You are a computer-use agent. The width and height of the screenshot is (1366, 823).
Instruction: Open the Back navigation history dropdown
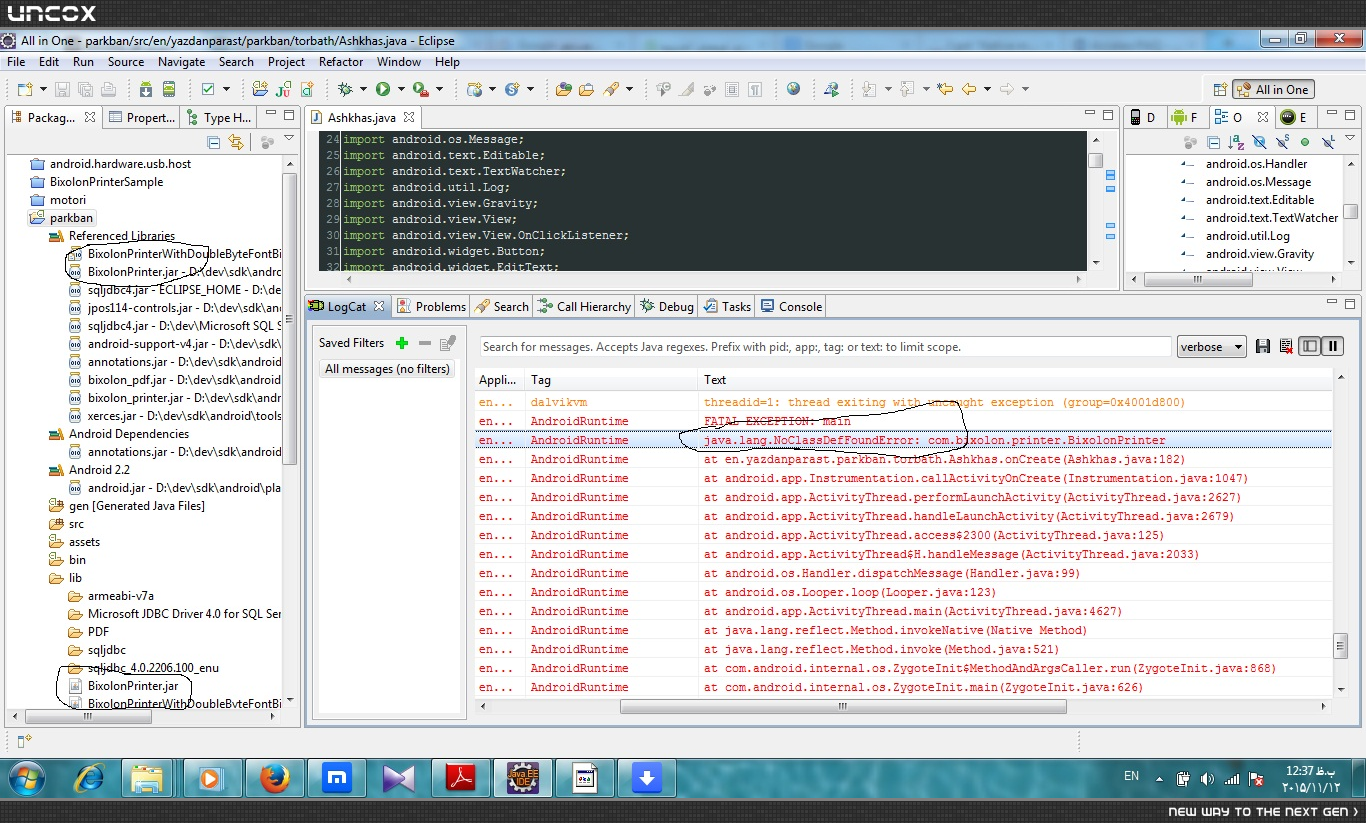tap(986, 89)
